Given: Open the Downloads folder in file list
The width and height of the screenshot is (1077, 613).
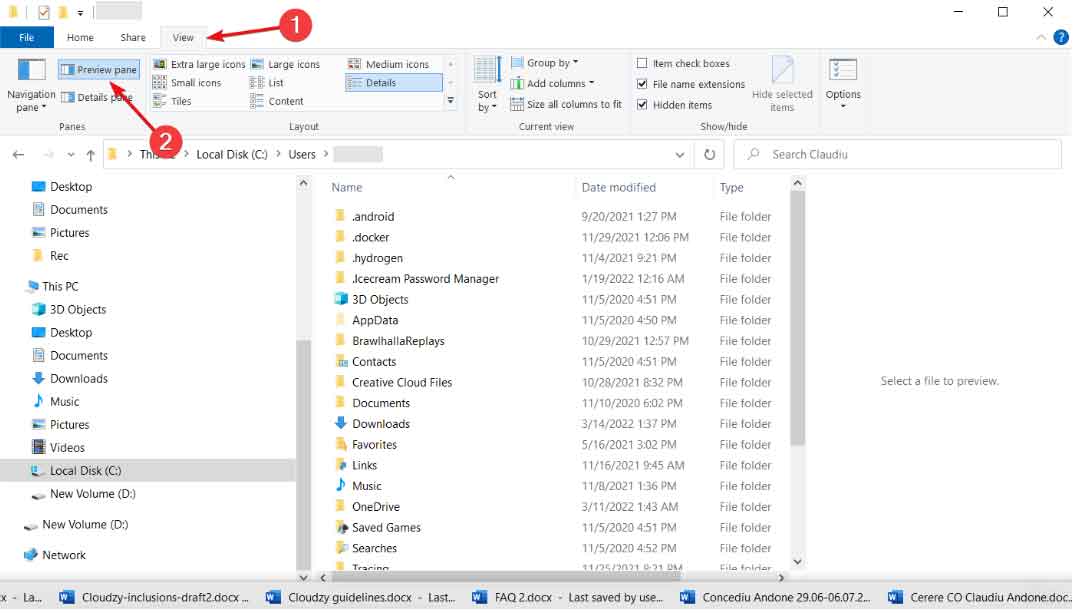Looking at the screenshot, I should click(380, 424).
